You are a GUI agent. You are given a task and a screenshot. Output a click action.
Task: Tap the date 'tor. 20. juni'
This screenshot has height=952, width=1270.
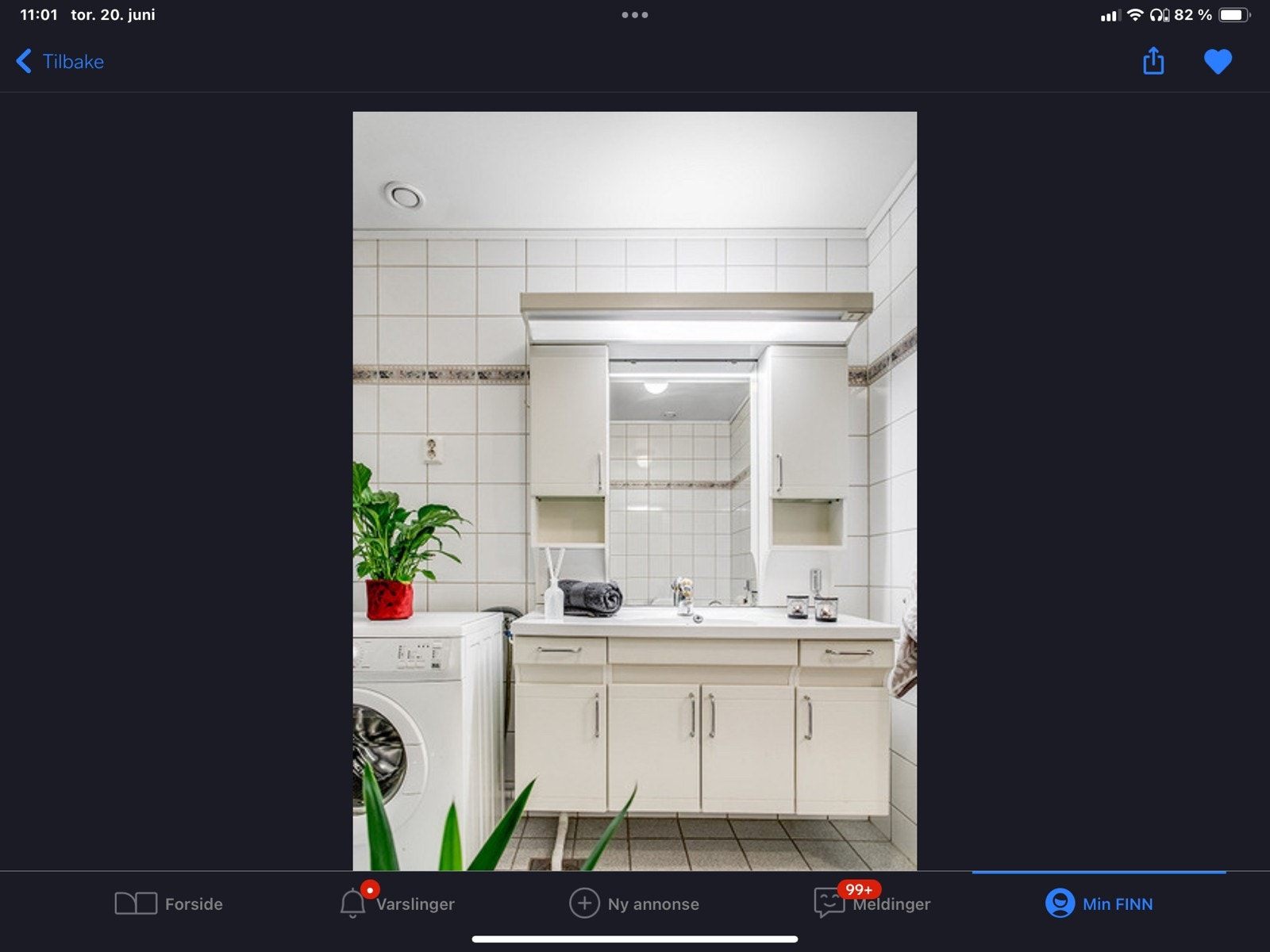click(x=113, y=15)
